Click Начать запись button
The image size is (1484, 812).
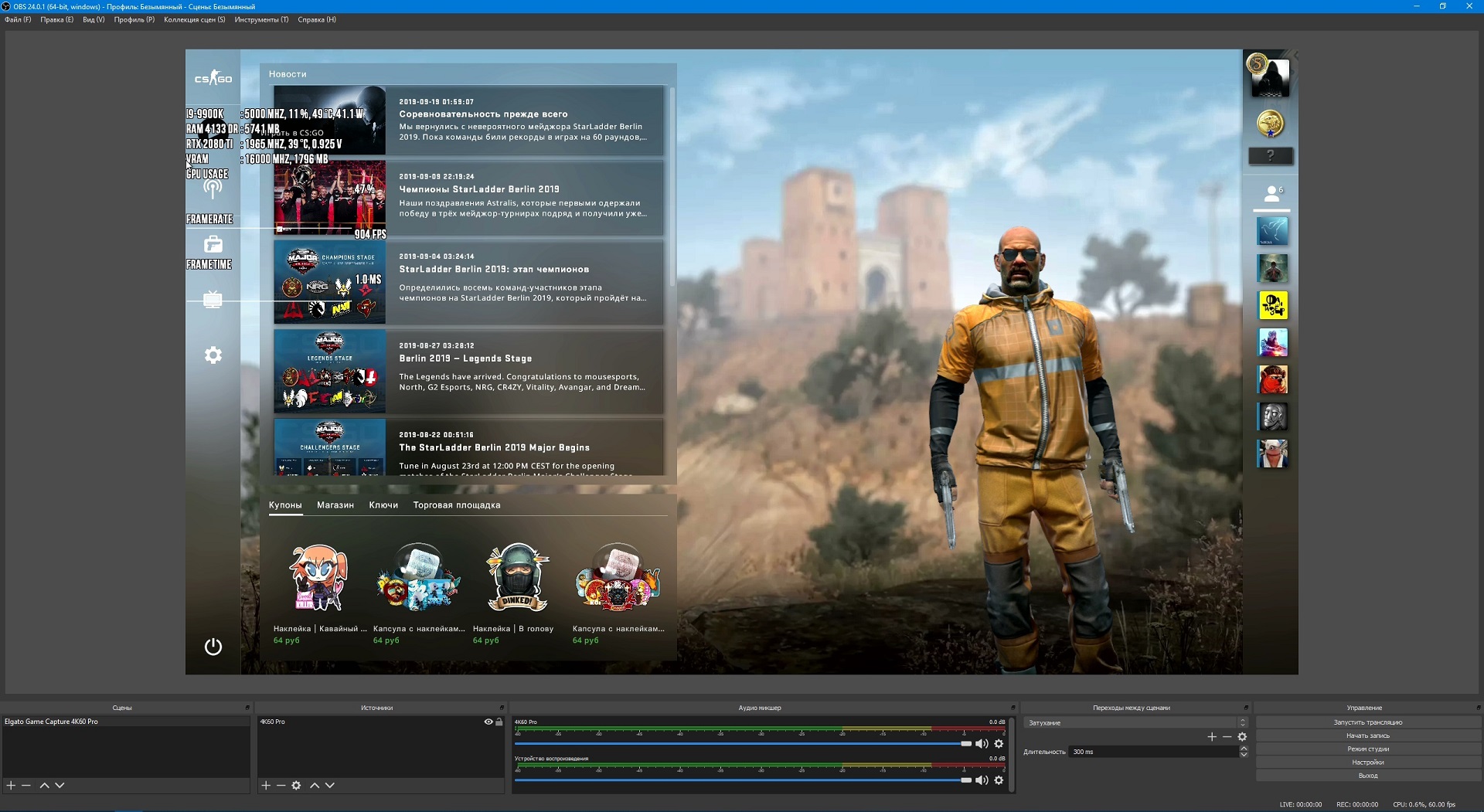pos(1367,736)
